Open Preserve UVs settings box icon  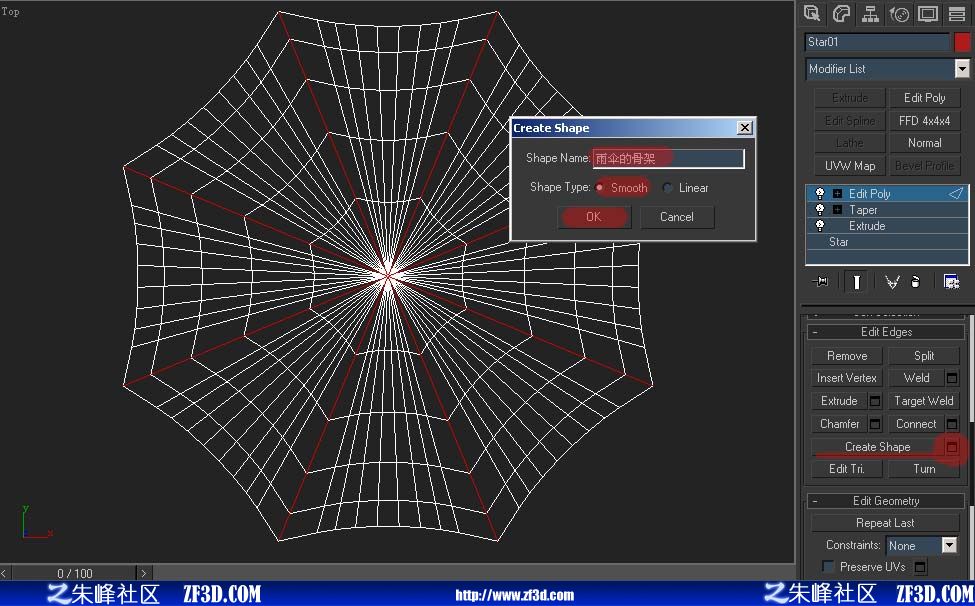point(921,567)
